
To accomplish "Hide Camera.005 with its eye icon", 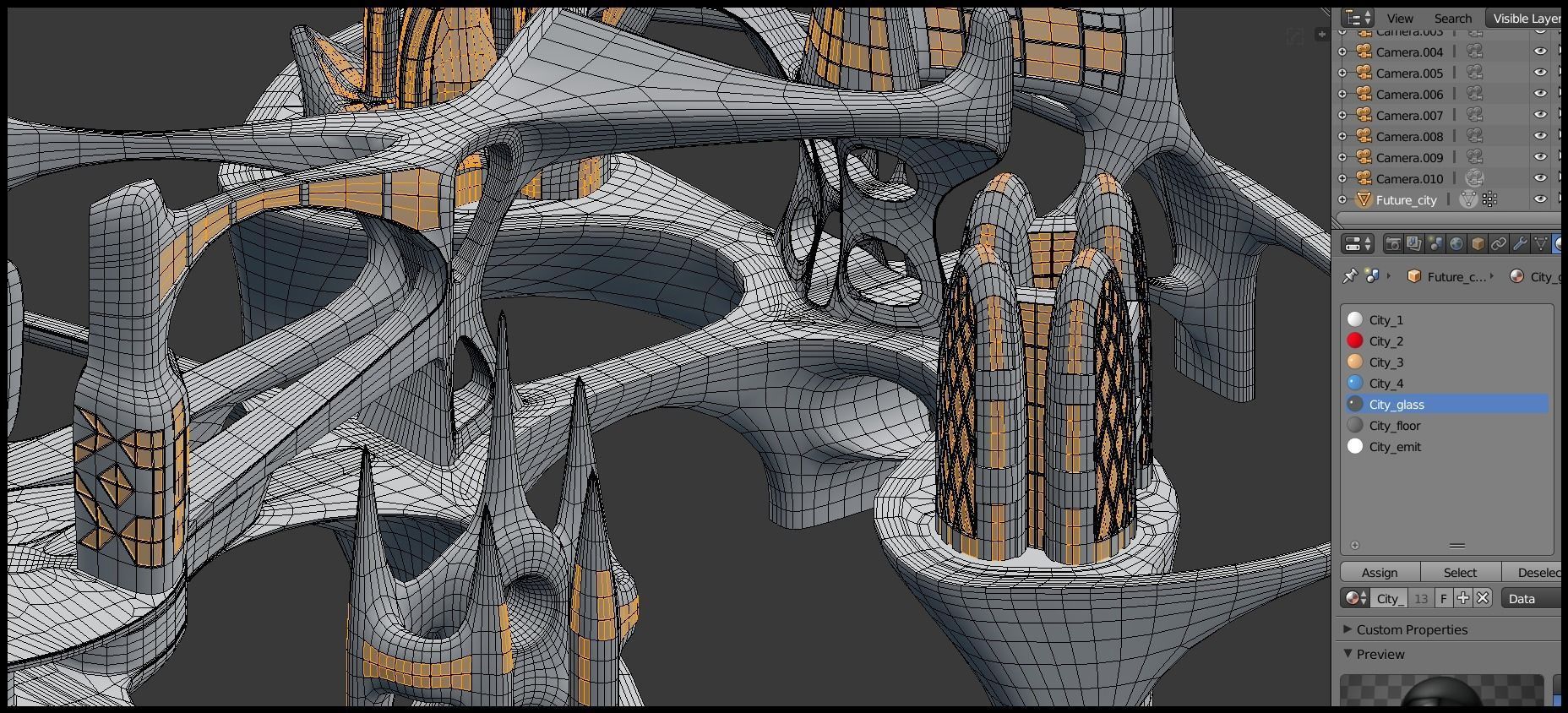I will point(1540,73).
